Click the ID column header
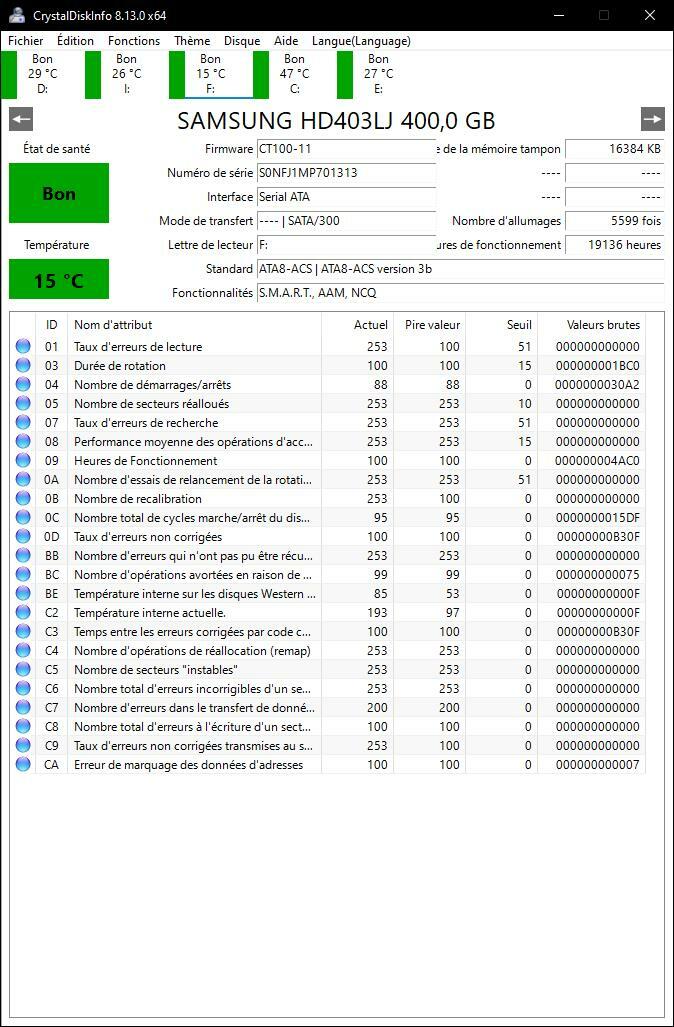This screenshot has width=674, height=1027. (x=51, y=325)
